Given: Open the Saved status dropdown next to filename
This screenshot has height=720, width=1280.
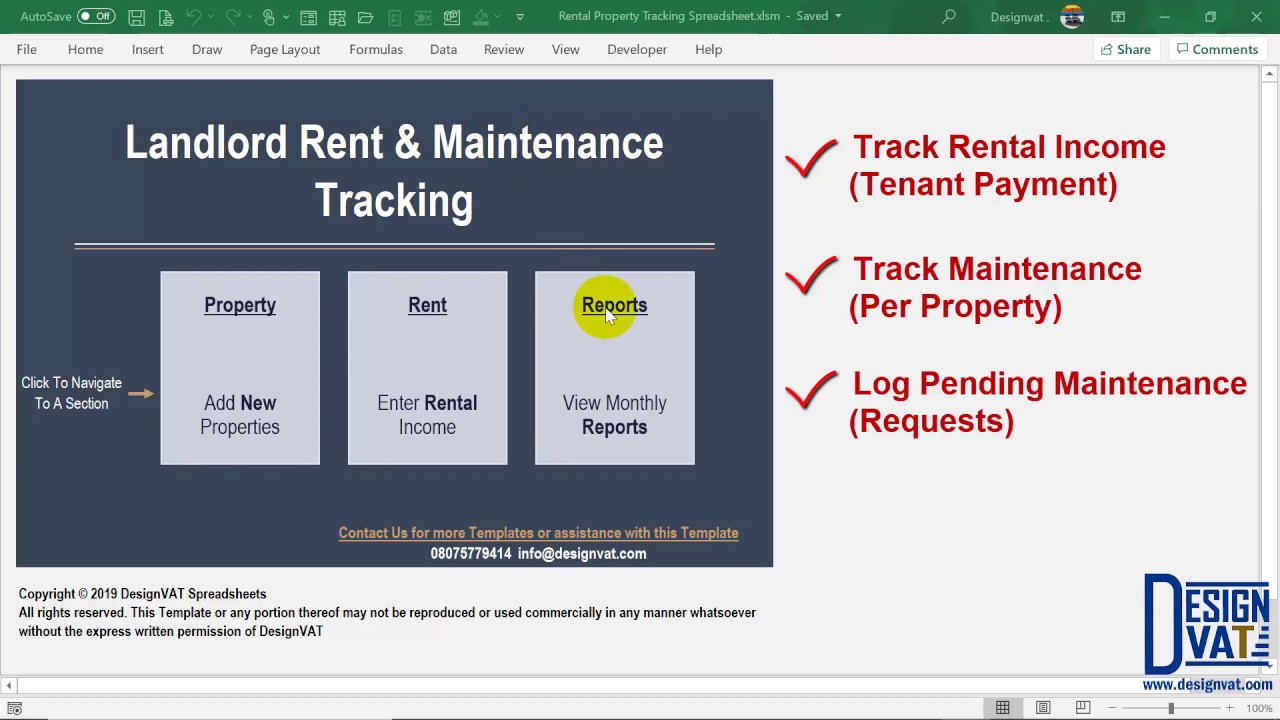Looking at the screenshot, I should 838,16.
